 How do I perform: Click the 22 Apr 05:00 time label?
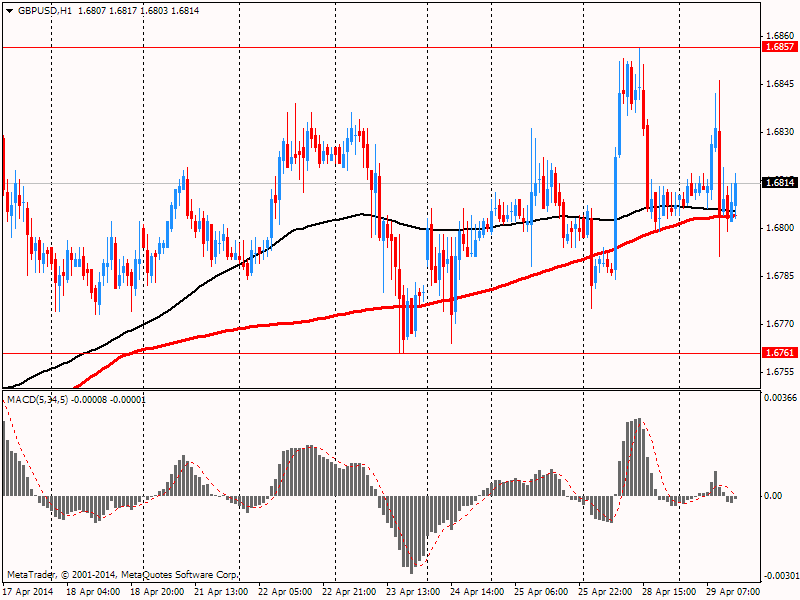286,592
